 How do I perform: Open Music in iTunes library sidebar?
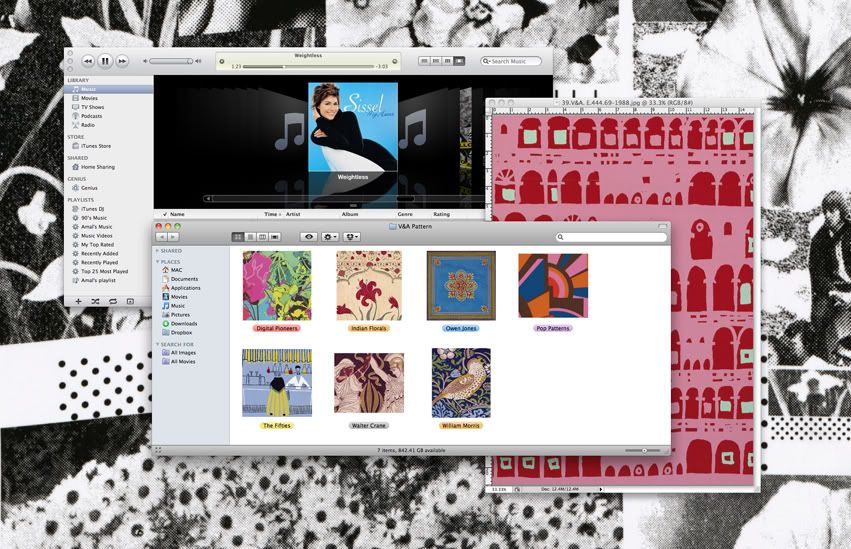[109, 89]
